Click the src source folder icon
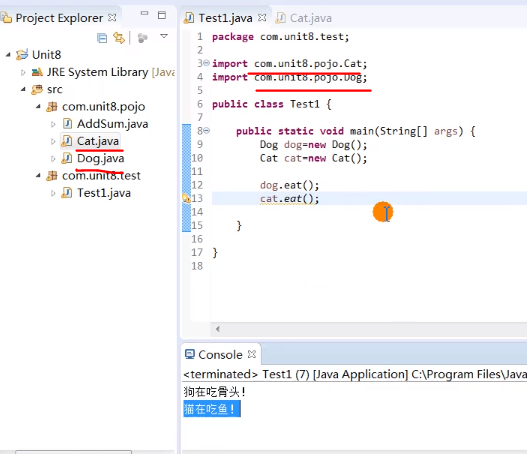 (37, 89)
